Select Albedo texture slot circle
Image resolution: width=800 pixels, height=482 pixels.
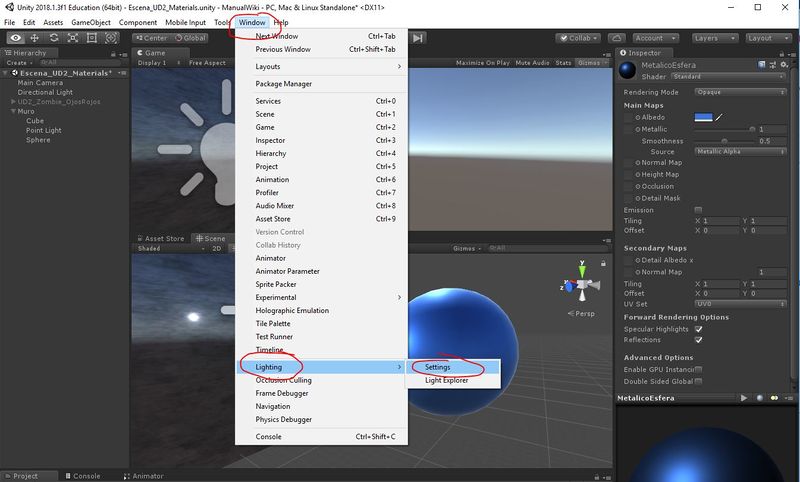(x=638, y=118)
